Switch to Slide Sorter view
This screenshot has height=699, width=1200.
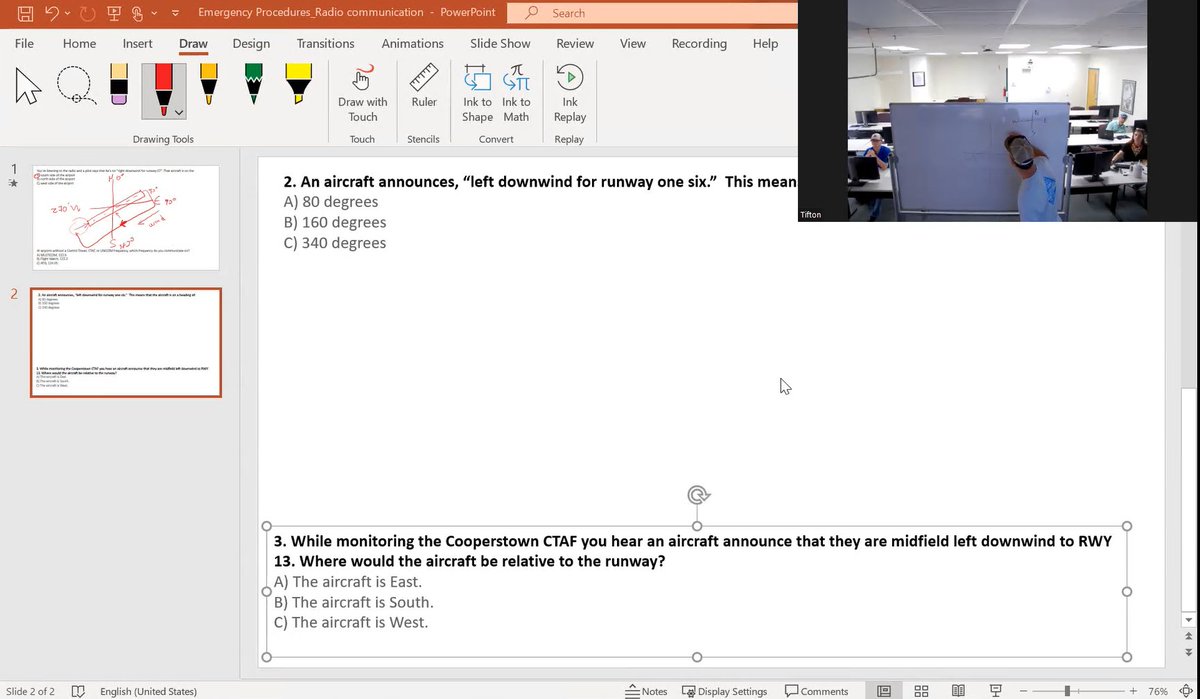pos(921,691)
